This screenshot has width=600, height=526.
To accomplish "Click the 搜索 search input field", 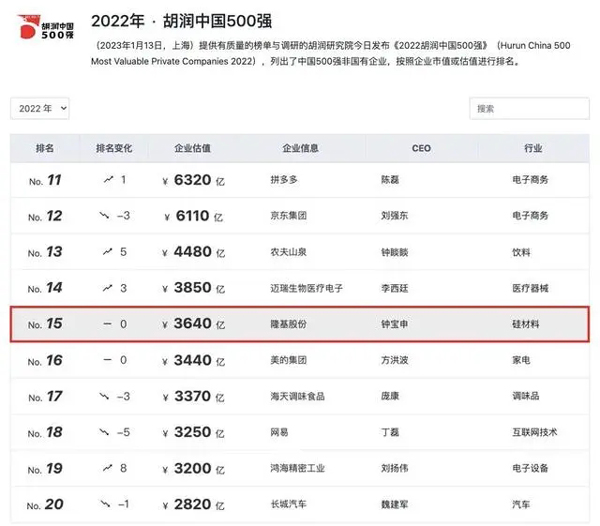I will coord(529,109).
